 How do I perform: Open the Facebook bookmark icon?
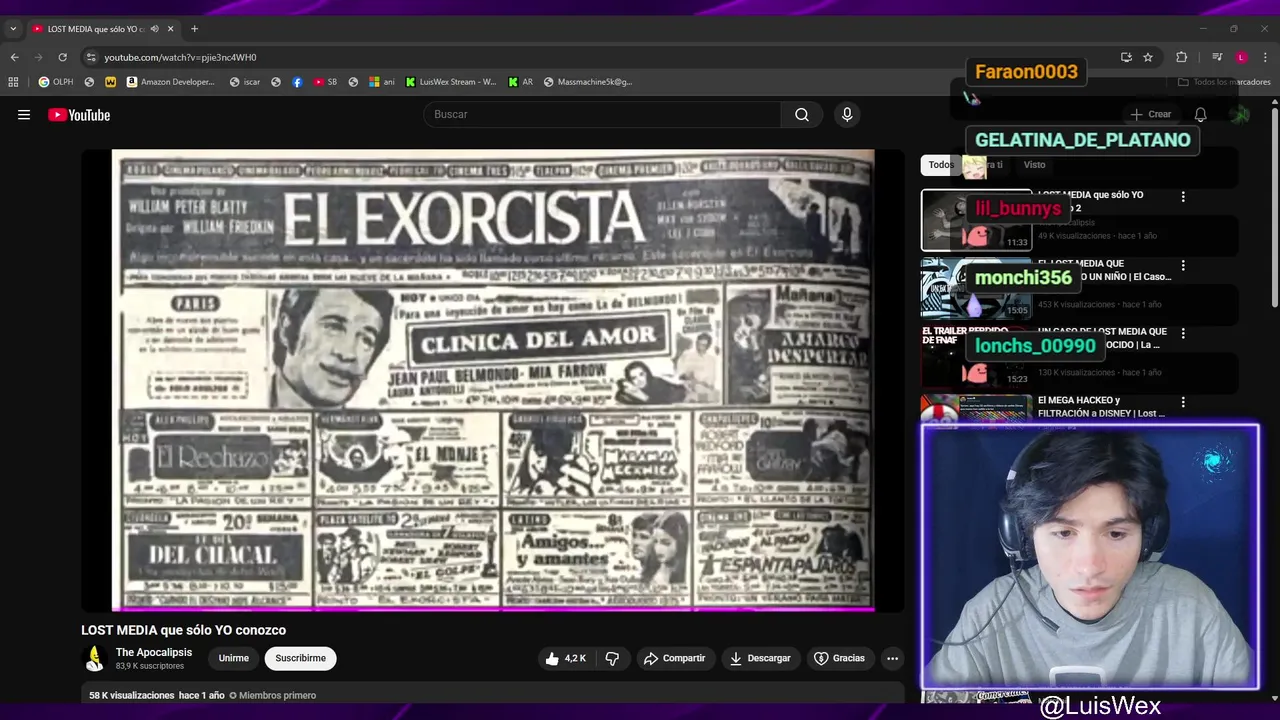(x=297, y=82)
